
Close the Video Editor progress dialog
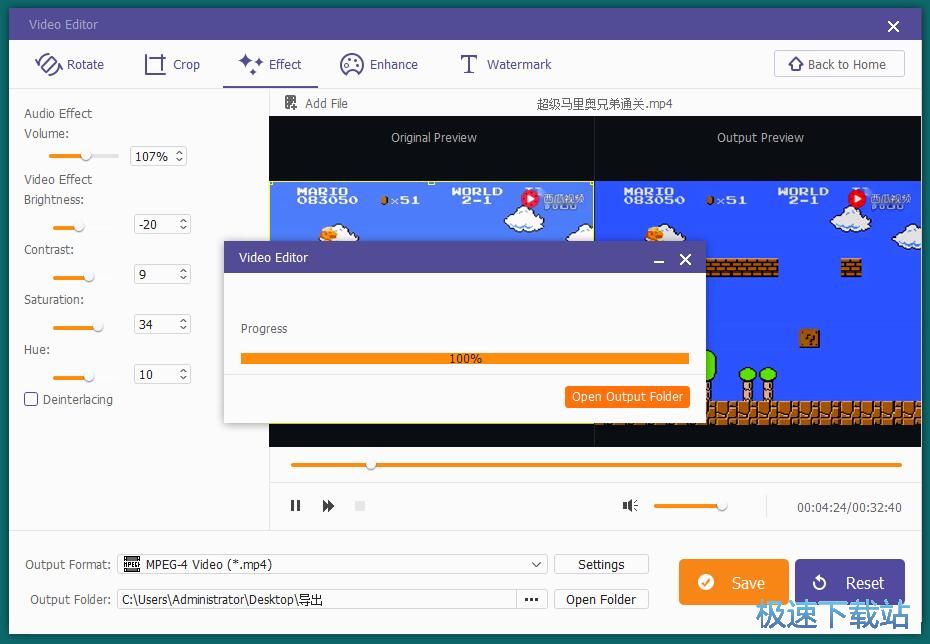686,260
